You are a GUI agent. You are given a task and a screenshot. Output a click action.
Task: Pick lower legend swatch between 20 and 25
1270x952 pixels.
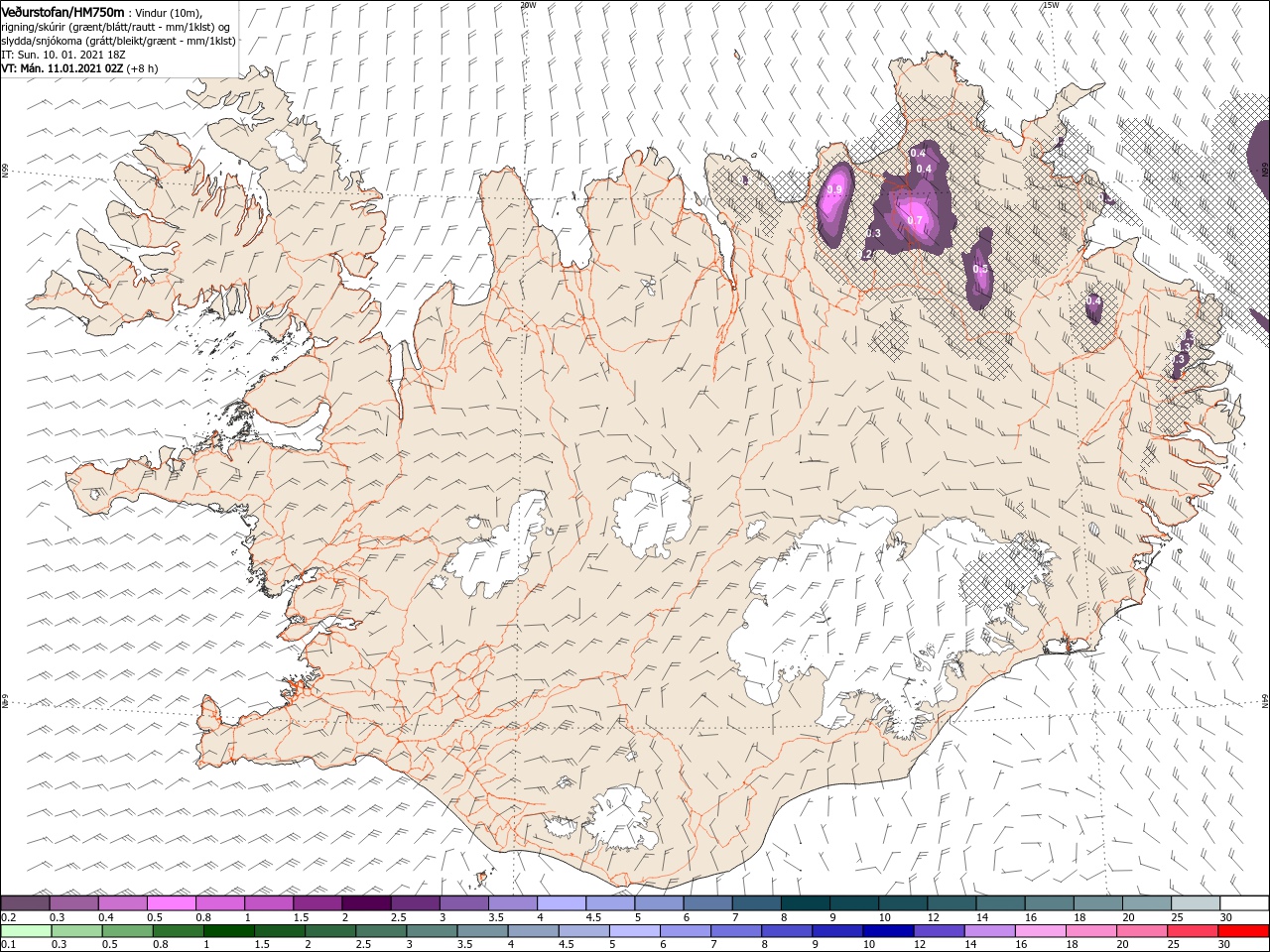point(1143,931)
